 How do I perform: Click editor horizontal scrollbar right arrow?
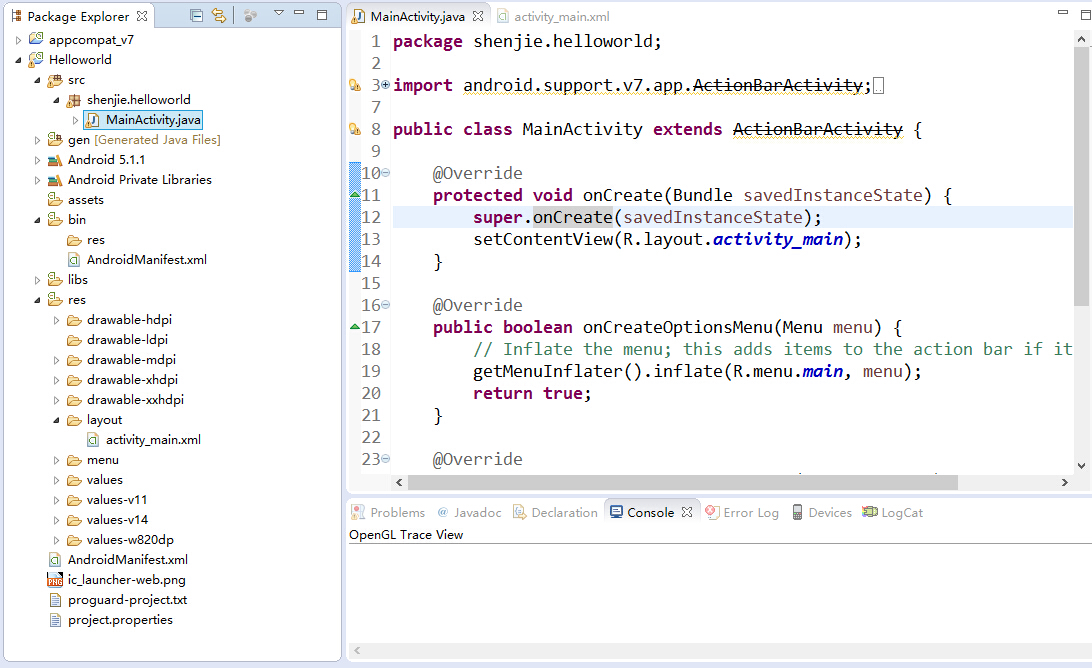[x=1064, y=482]
